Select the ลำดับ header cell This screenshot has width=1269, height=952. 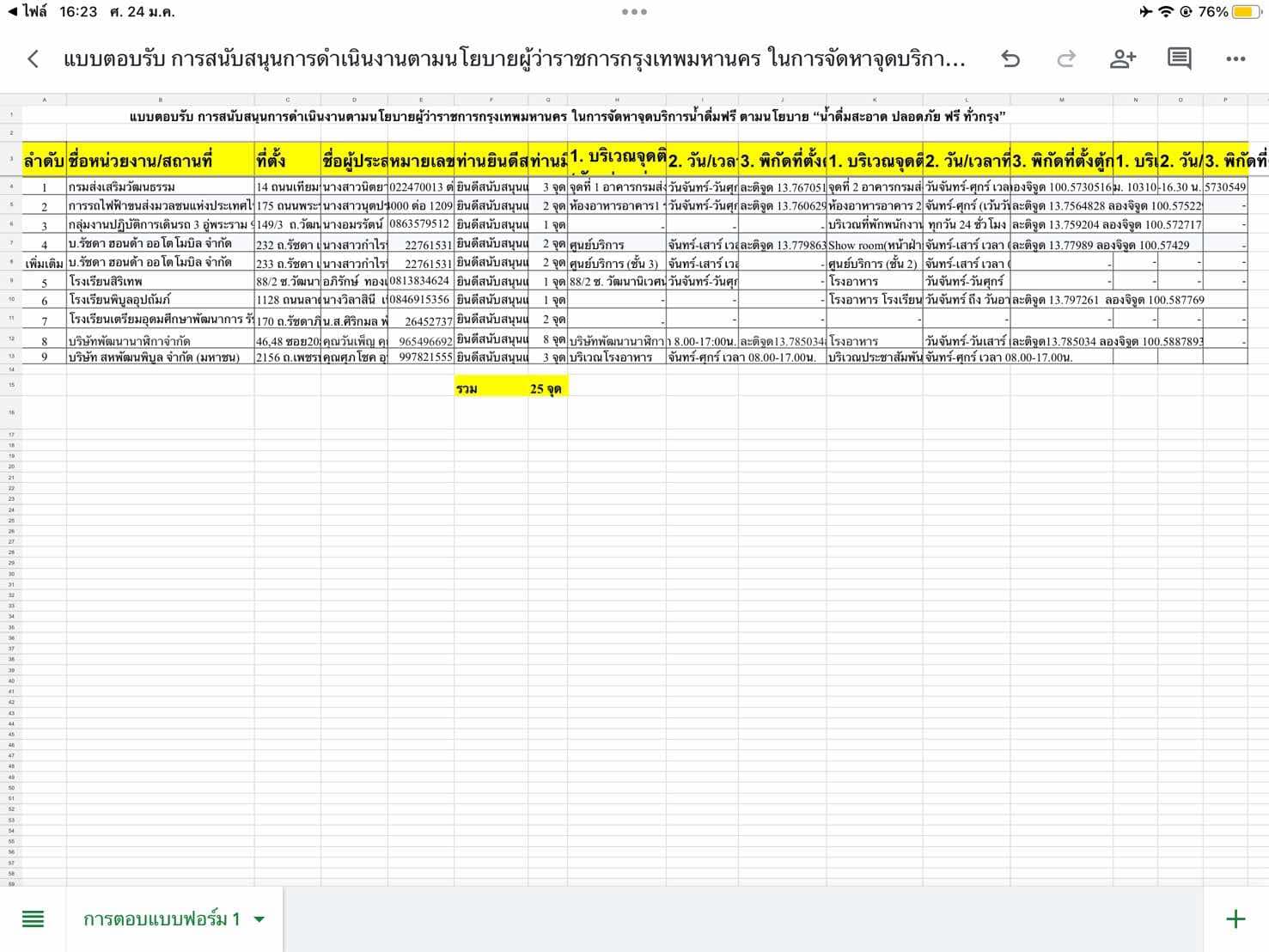click(44, 160)
